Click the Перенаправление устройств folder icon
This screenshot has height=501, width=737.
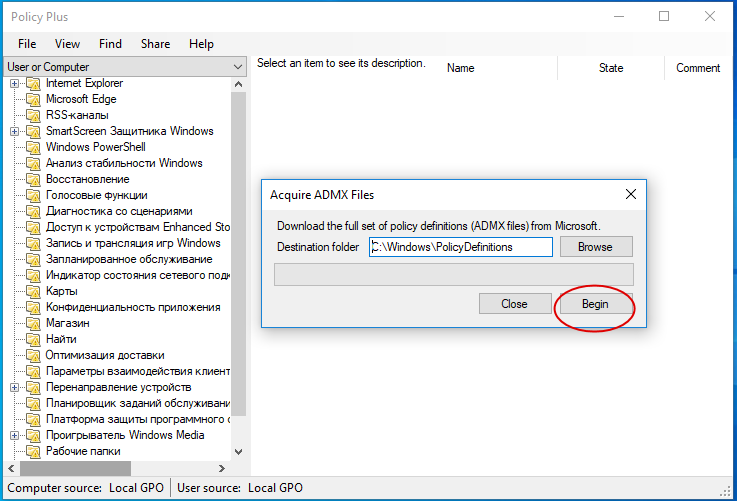pyautogui.click(x=33, y=387)
